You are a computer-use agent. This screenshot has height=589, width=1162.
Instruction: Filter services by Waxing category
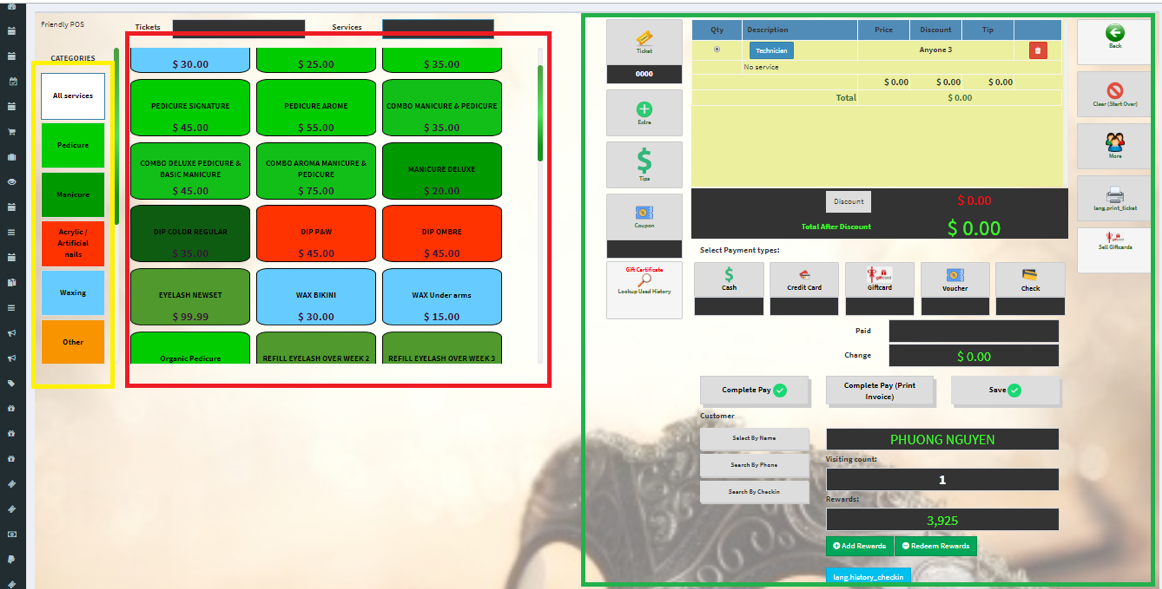(73, 293)
